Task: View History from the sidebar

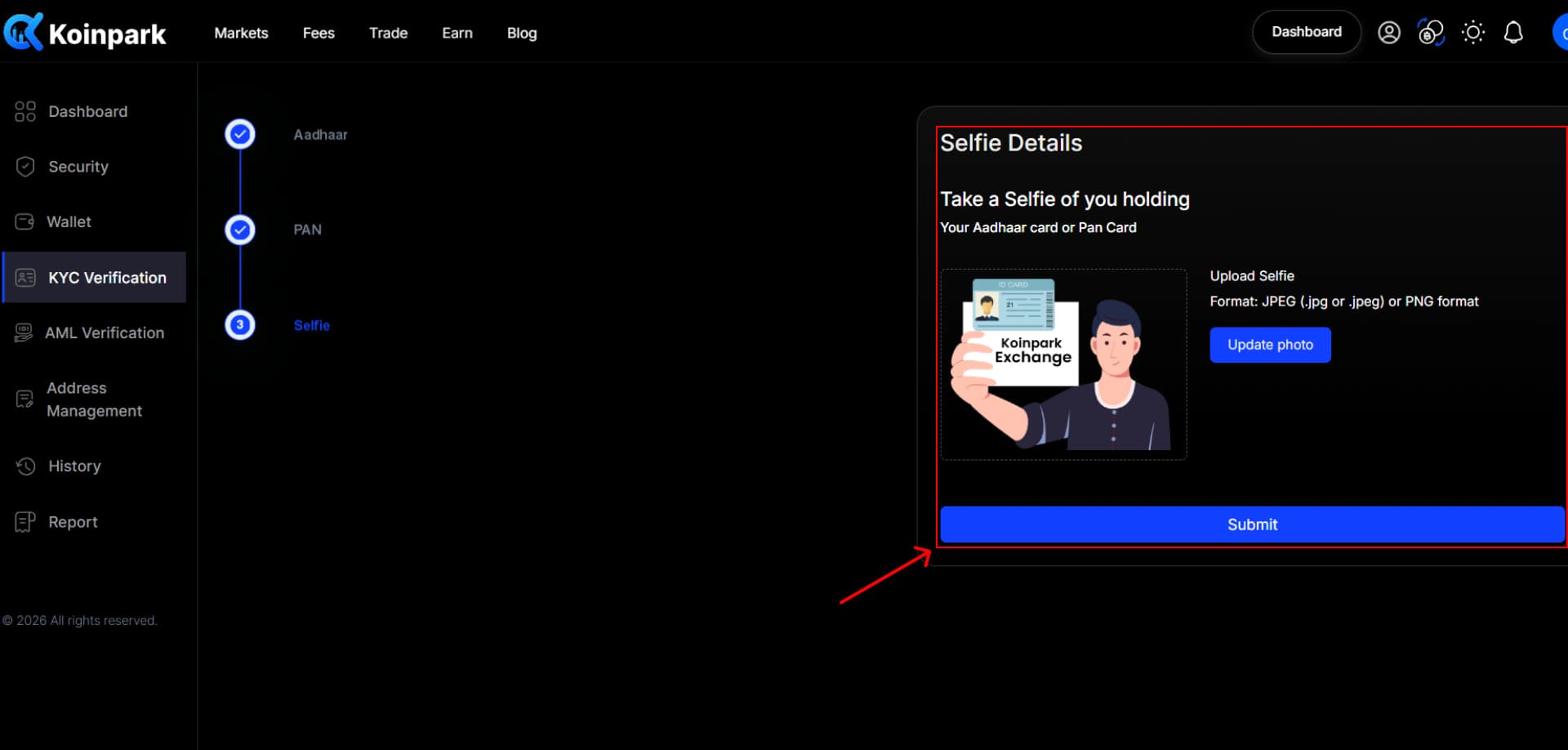Action: (x=74, y=466)
